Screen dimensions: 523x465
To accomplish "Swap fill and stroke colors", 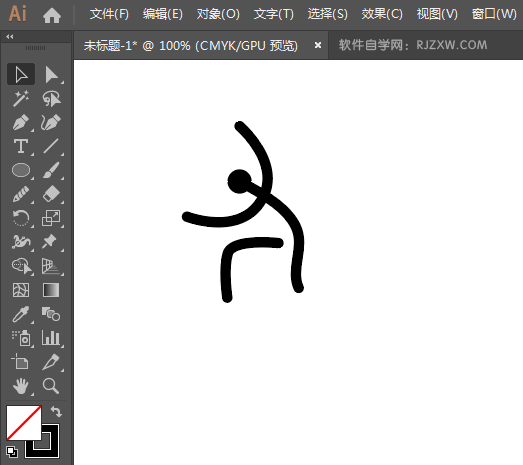I will pos(56,412).
